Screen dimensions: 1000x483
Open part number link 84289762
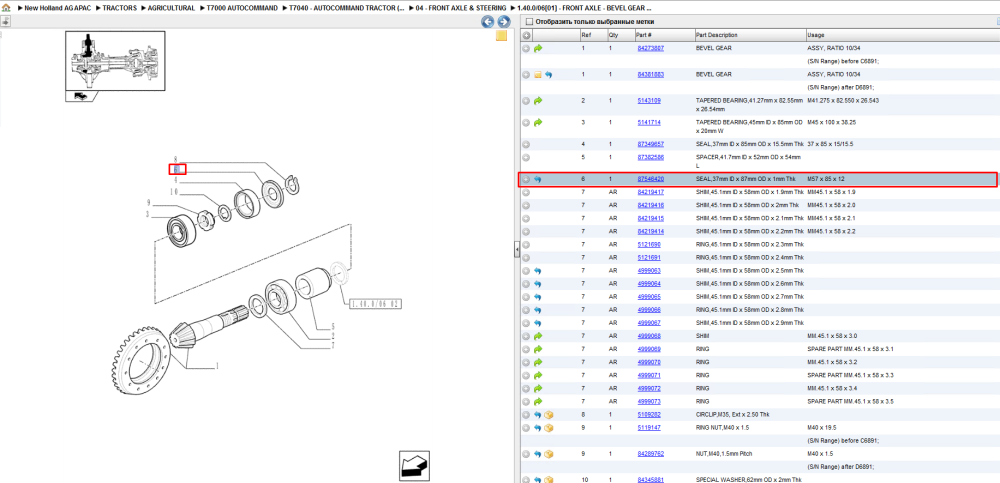[651, 454]
